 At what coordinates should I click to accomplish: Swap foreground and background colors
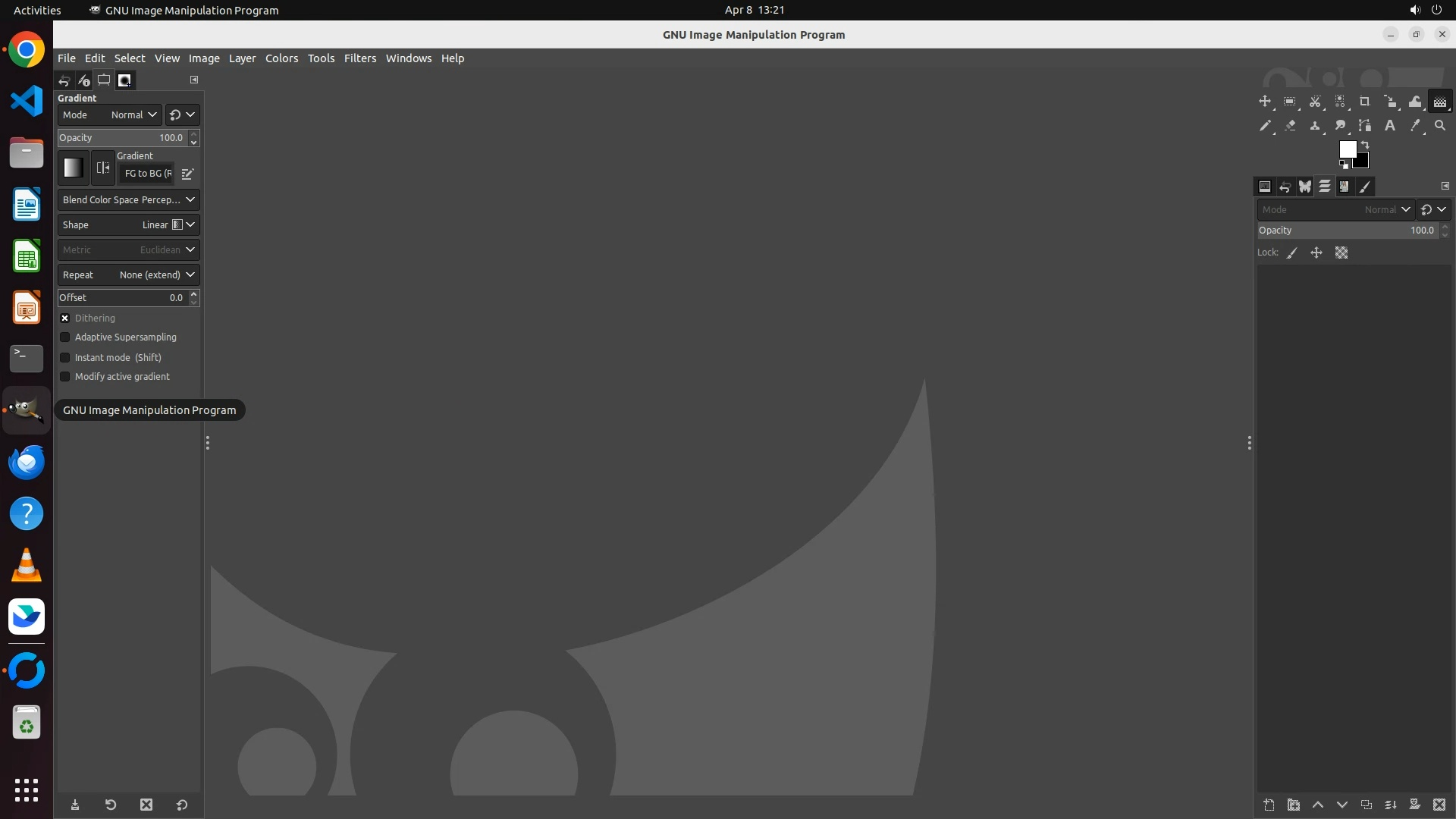click(x=1365, y=144)
